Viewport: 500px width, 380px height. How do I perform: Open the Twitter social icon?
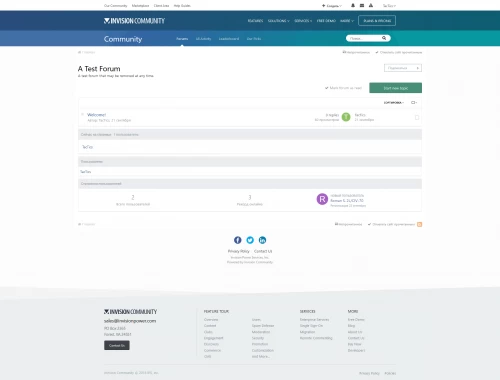tap(250, 240)
